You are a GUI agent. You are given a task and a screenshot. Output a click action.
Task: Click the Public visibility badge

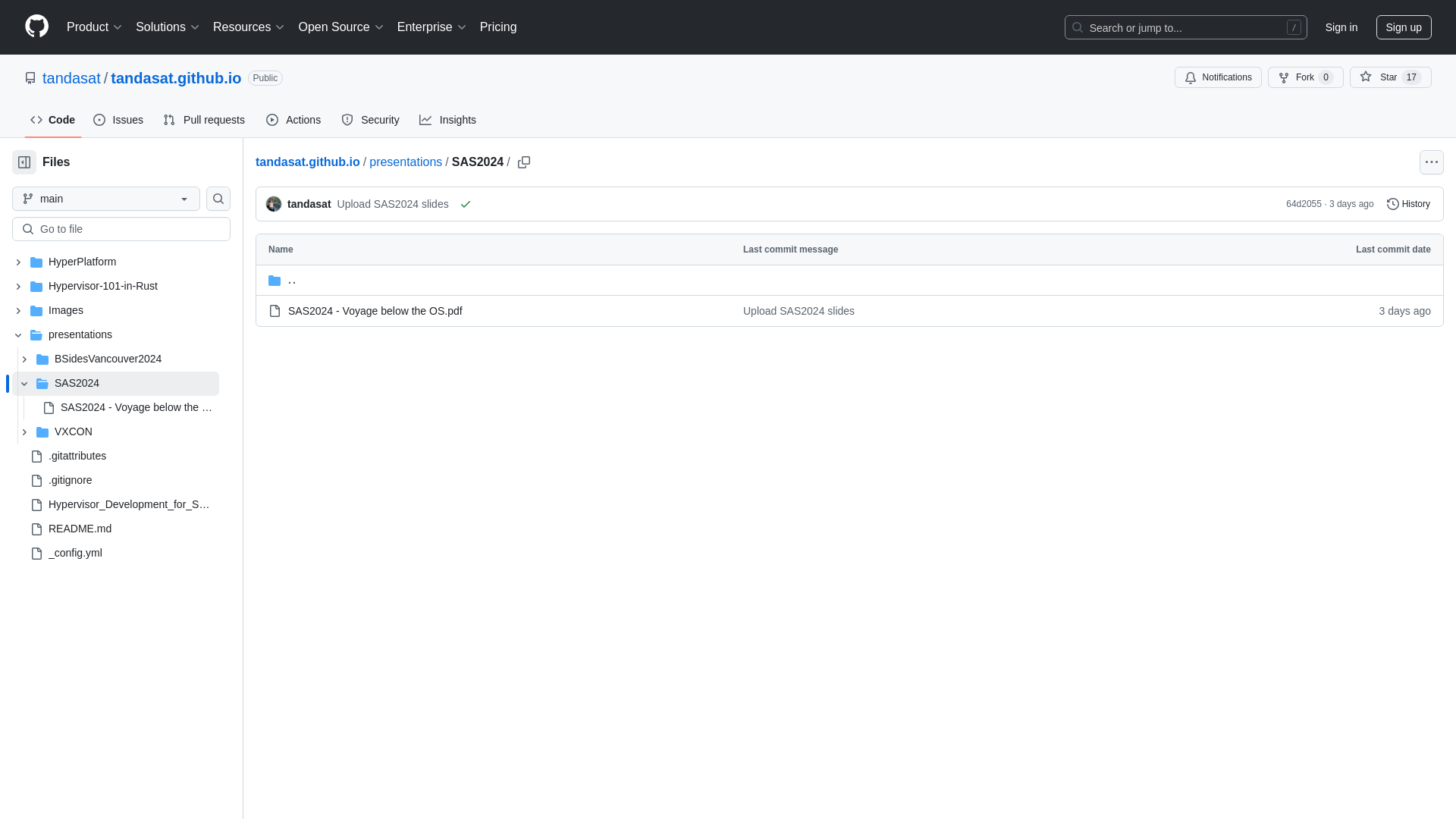click(x=265, y=78)
